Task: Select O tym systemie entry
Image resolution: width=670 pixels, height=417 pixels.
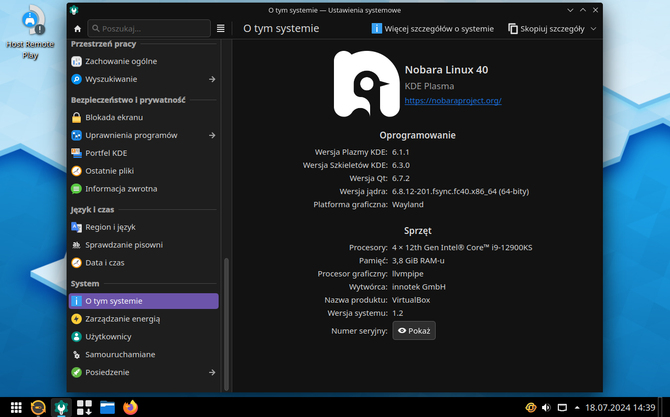Action: pos(144,301)
